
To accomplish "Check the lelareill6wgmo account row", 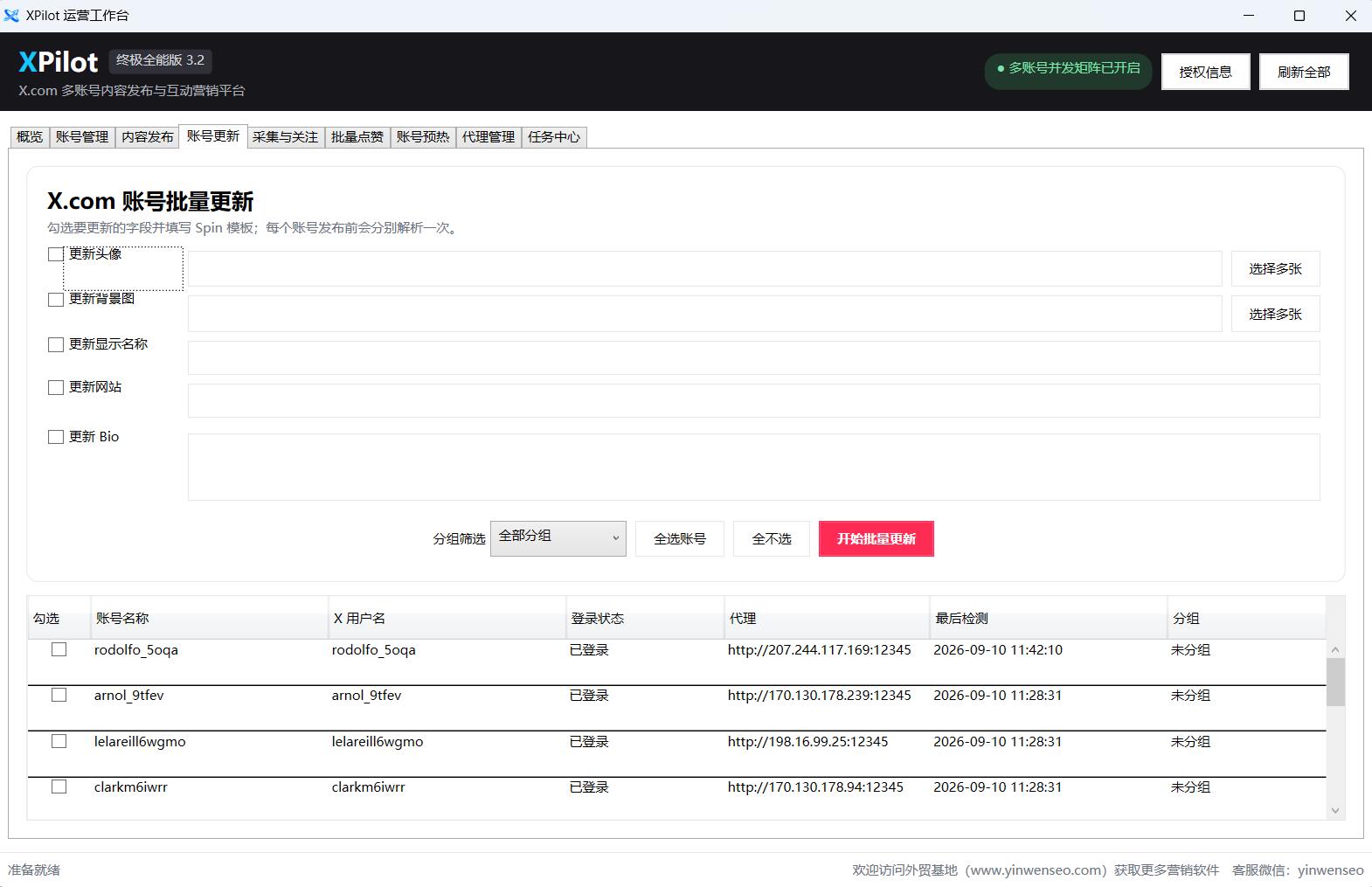I will [x=59, y=741].
